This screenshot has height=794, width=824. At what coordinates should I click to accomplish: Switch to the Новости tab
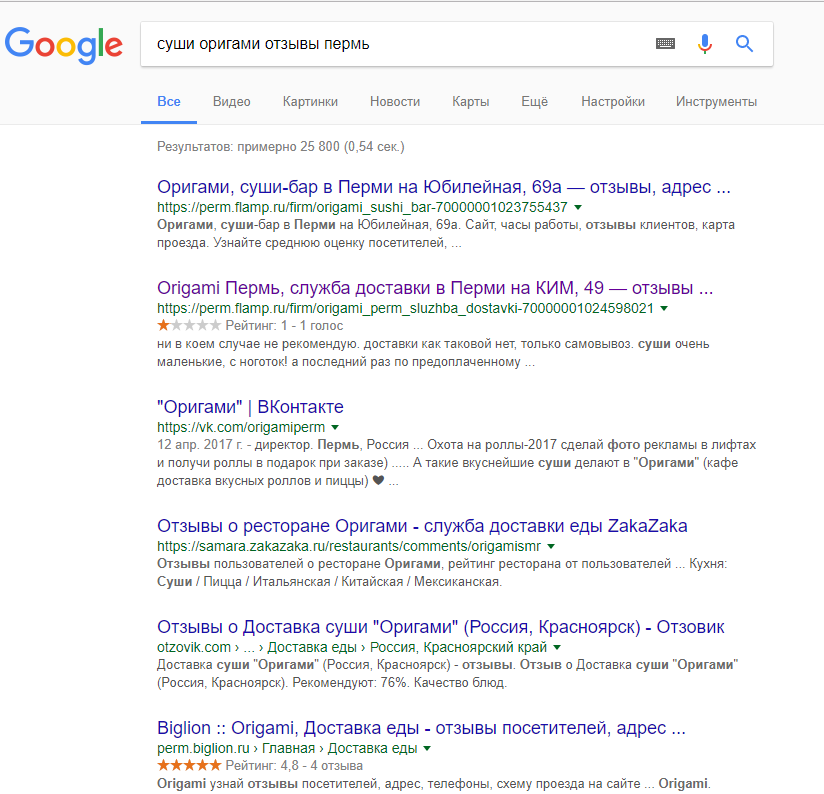(x=395, y=101)
